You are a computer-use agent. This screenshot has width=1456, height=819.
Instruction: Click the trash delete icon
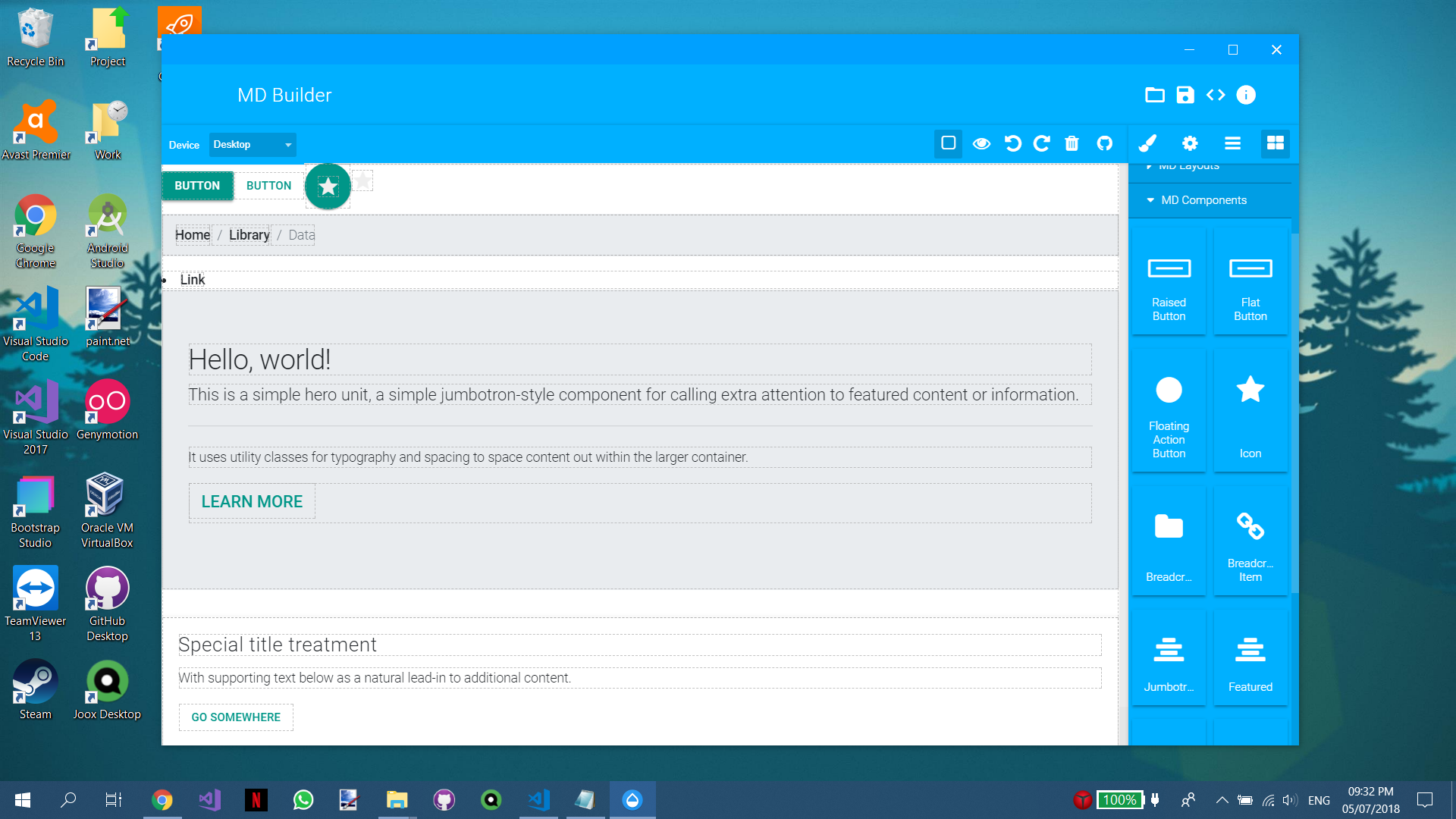tap(1072, 143)
